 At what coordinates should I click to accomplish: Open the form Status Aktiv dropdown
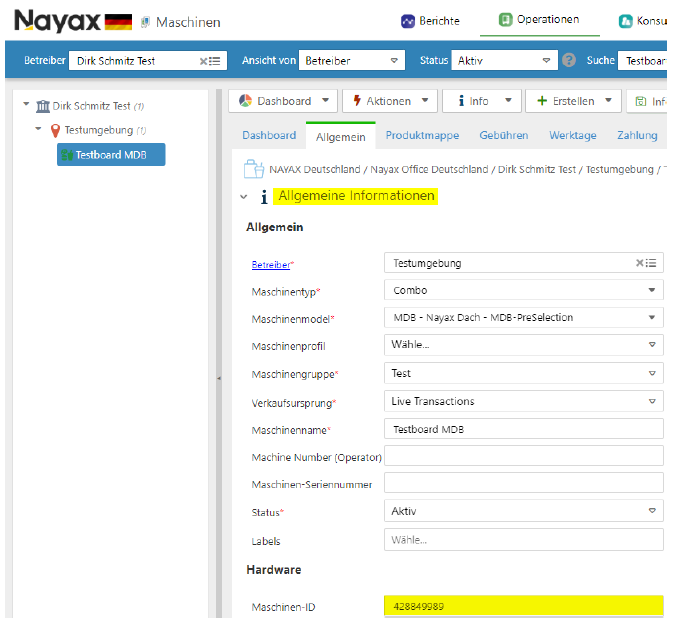[524, 511]
